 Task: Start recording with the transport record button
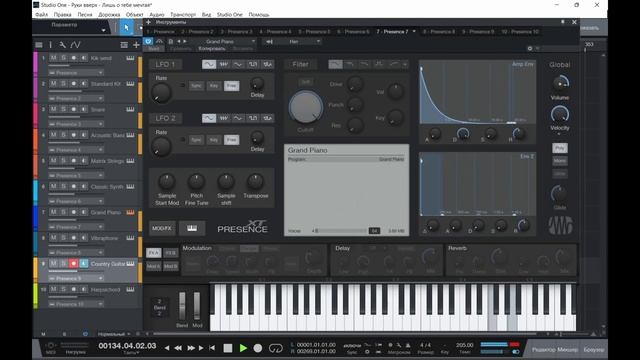pos(258,348)
